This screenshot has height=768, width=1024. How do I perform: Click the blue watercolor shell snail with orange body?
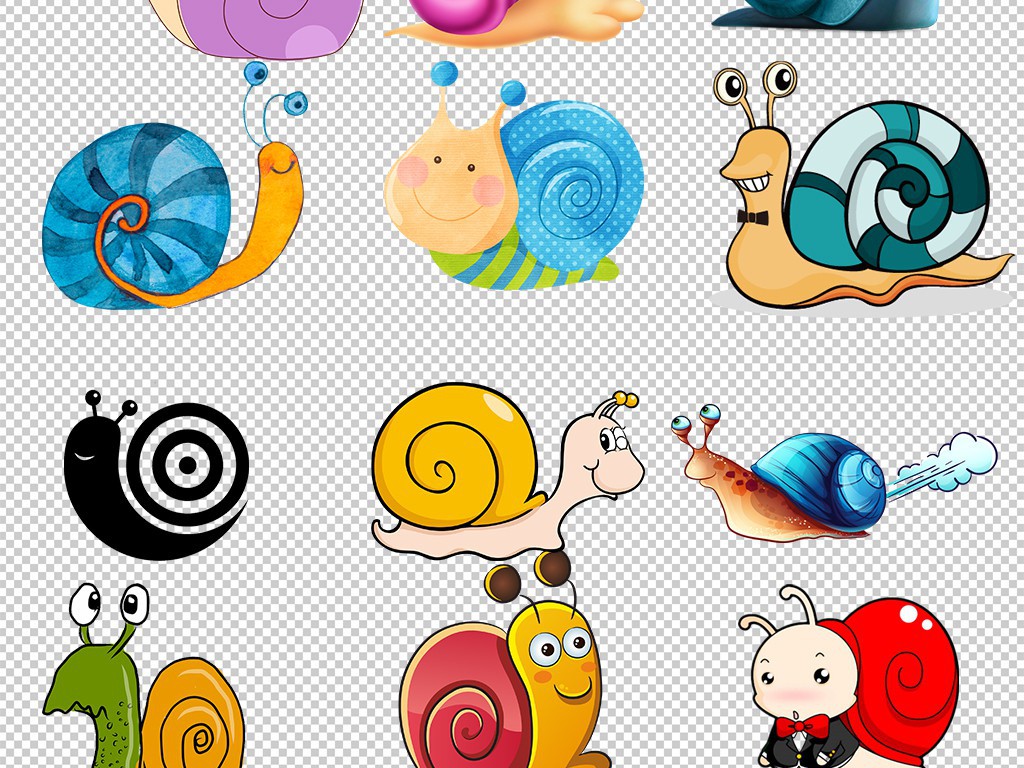click(174, 186)
